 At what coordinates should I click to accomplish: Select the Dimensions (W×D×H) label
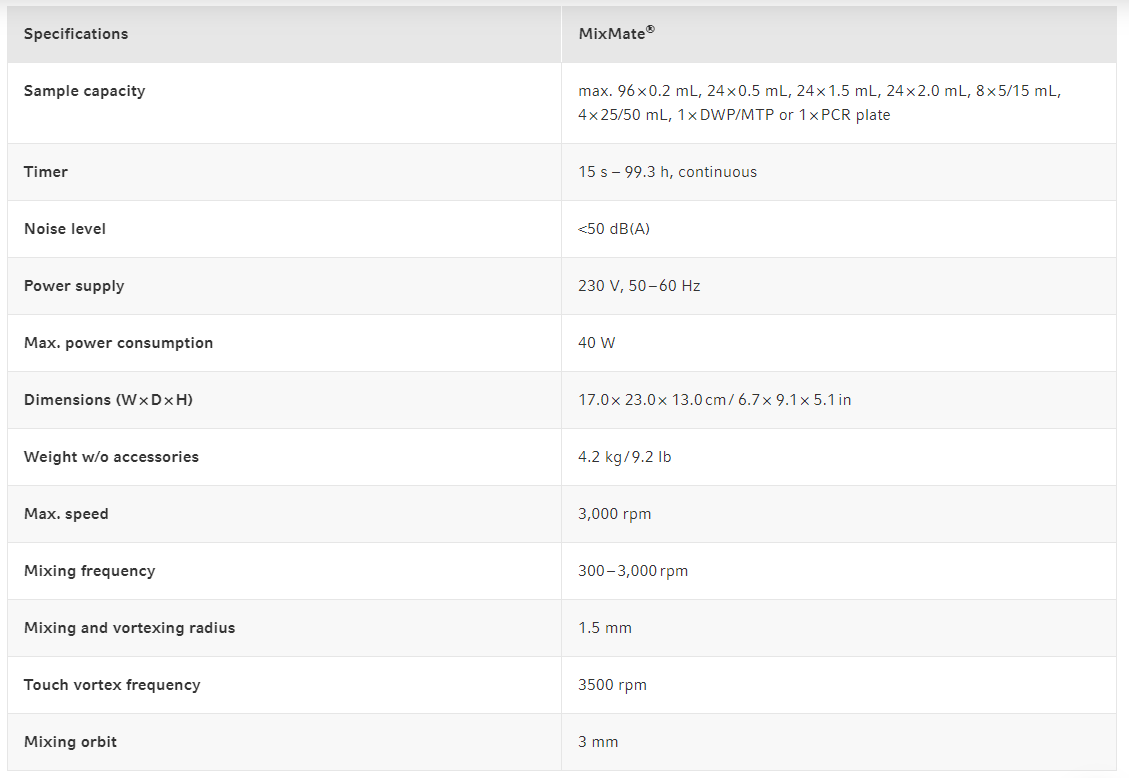pyautogui.click(x=109, y=400)
